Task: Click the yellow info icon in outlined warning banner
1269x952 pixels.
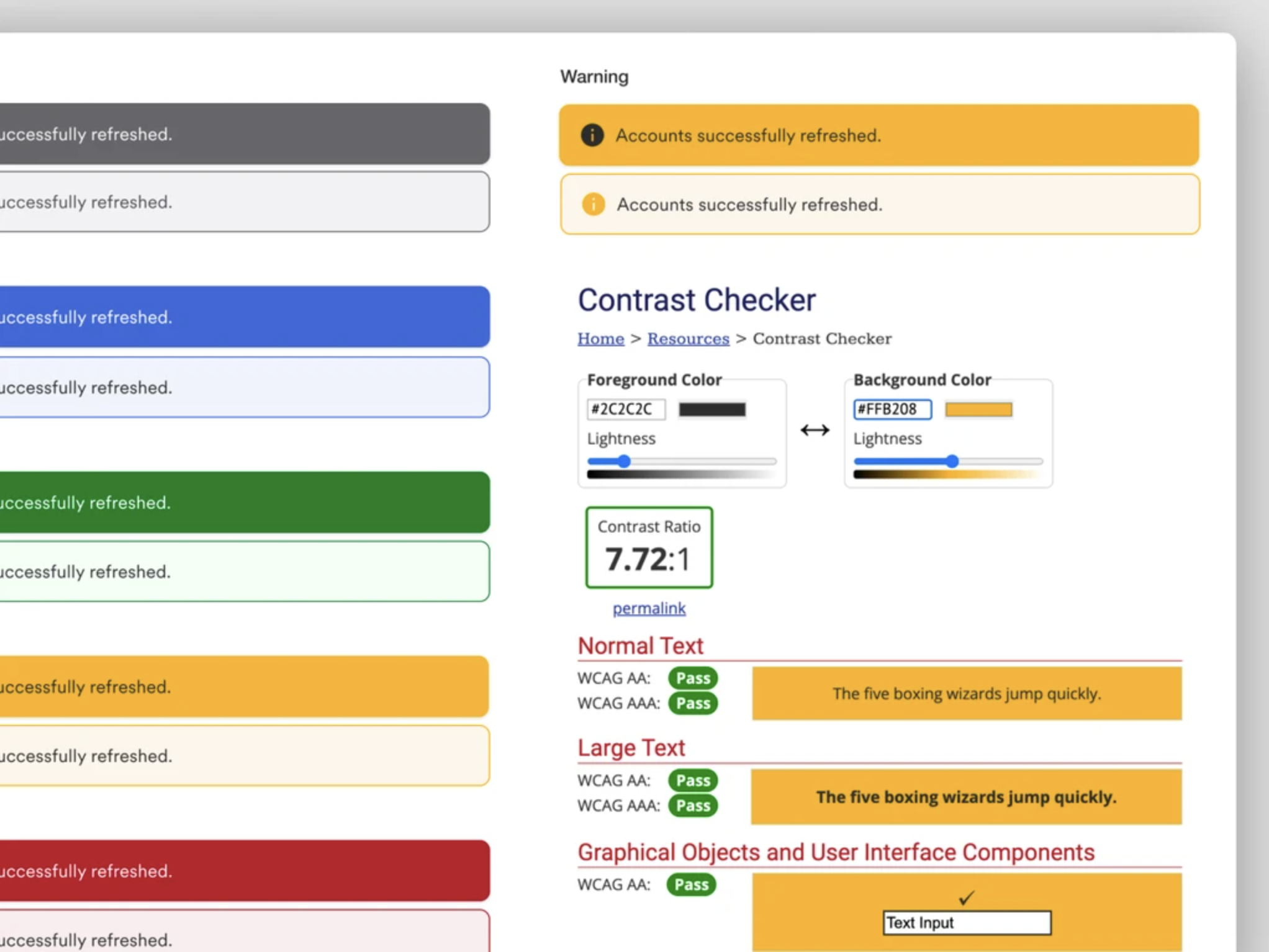Action: [593, 204]
